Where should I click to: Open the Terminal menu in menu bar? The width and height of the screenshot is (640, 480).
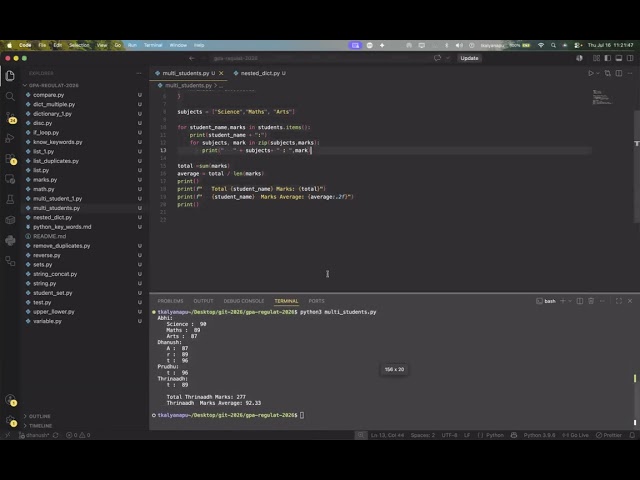coord(153,45)
